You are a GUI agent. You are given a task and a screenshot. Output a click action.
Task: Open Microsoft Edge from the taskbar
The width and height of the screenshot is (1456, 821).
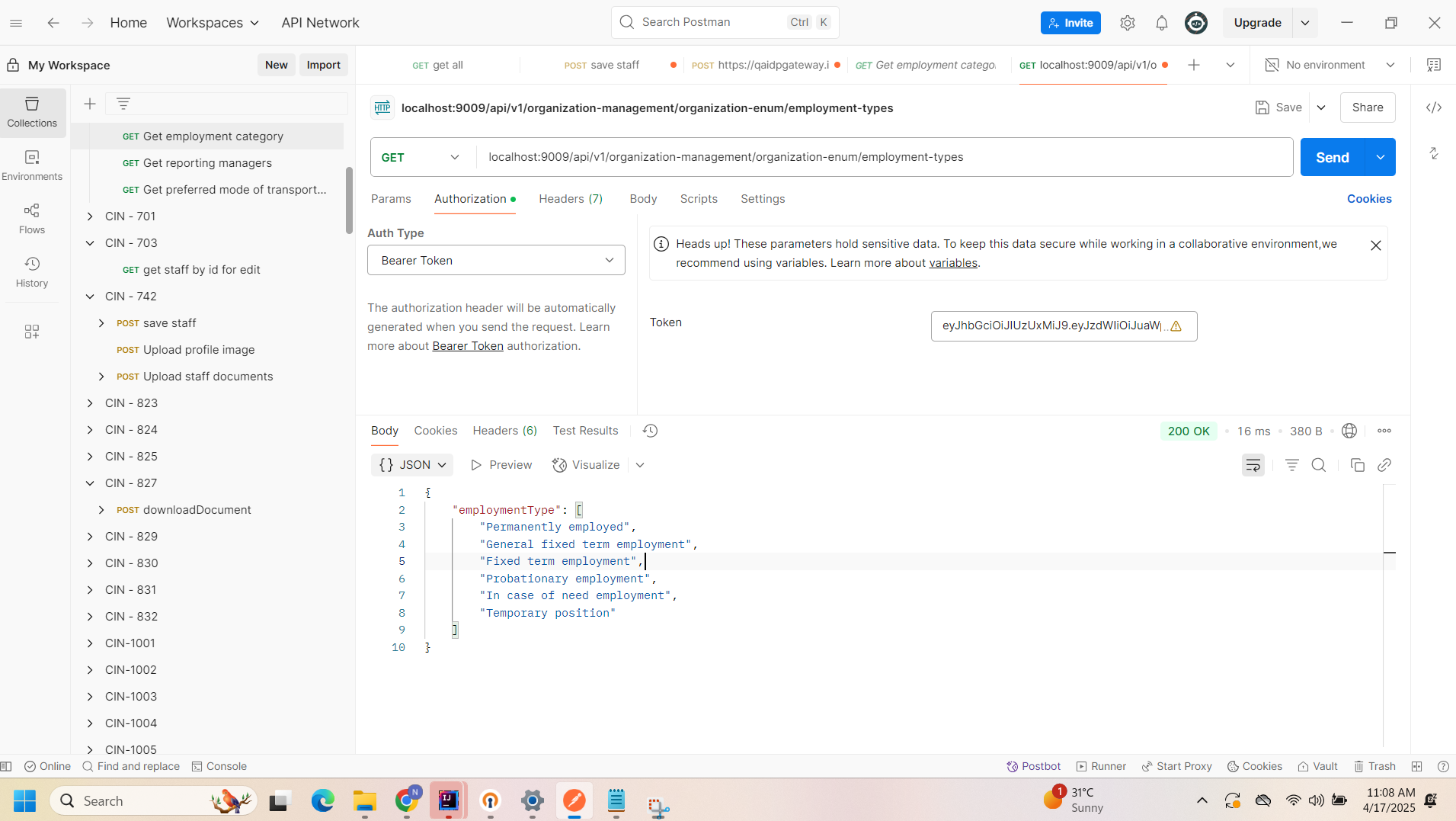click(323, 800)
